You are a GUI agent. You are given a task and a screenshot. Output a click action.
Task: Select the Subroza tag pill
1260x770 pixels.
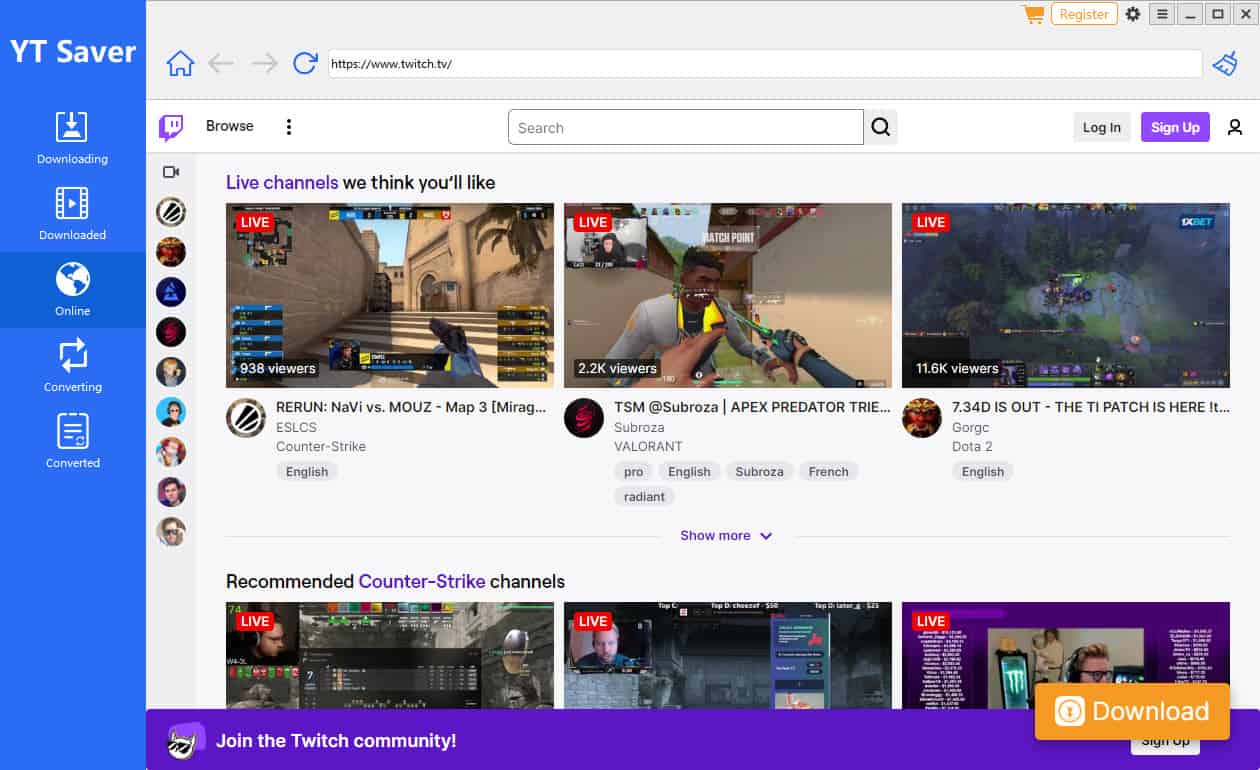[759, 472]
